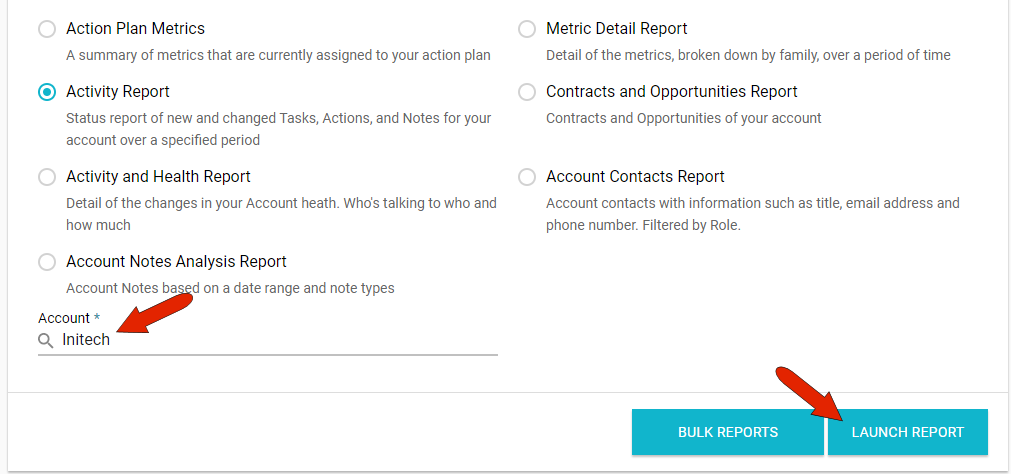1011x474 pixels.
Task: Choose the Activity and Health Report radio button
Action: (x=47, y=177)
